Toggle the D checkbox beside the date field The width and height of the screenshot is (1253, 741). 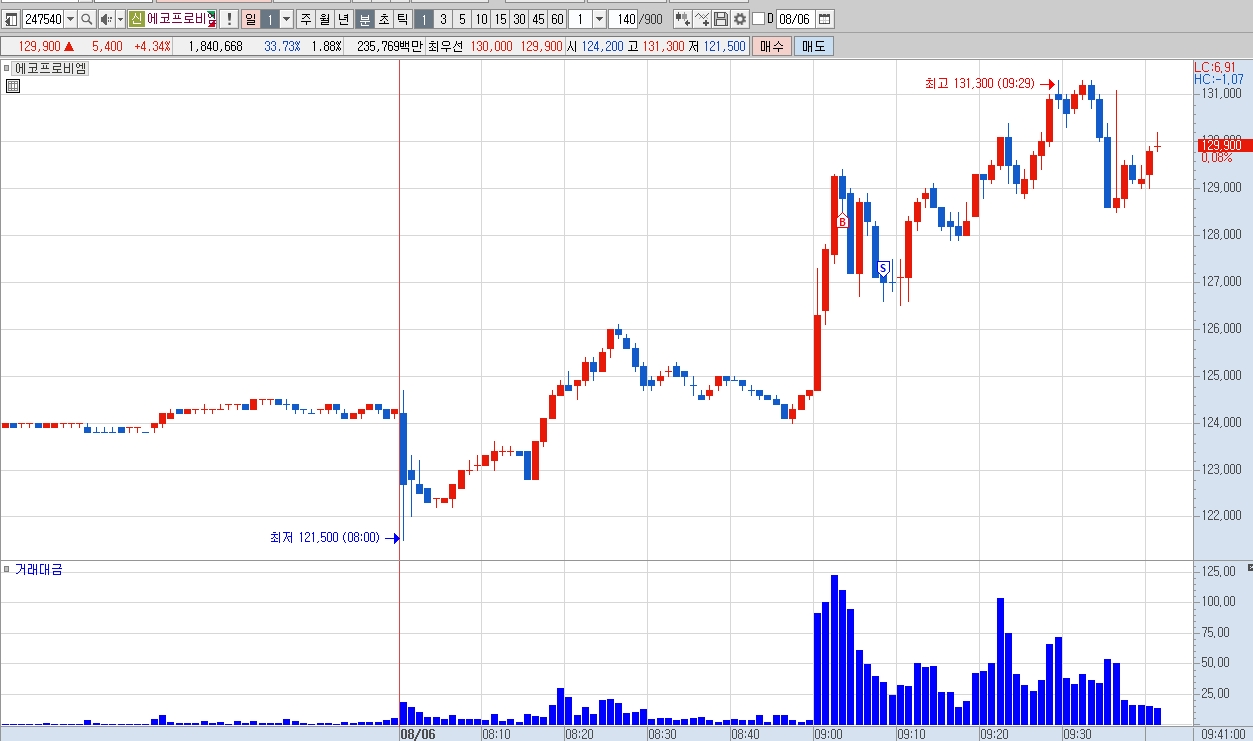758,19
